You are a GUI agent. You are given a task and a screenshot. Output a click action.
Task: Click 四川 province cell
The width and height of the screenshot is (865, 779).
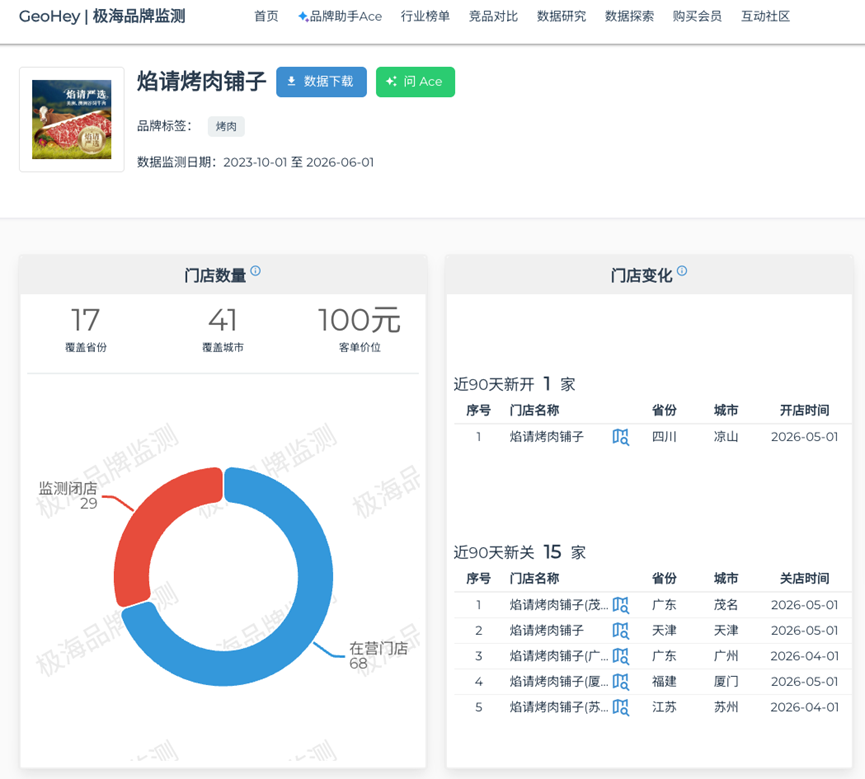[x=664, y=437]
